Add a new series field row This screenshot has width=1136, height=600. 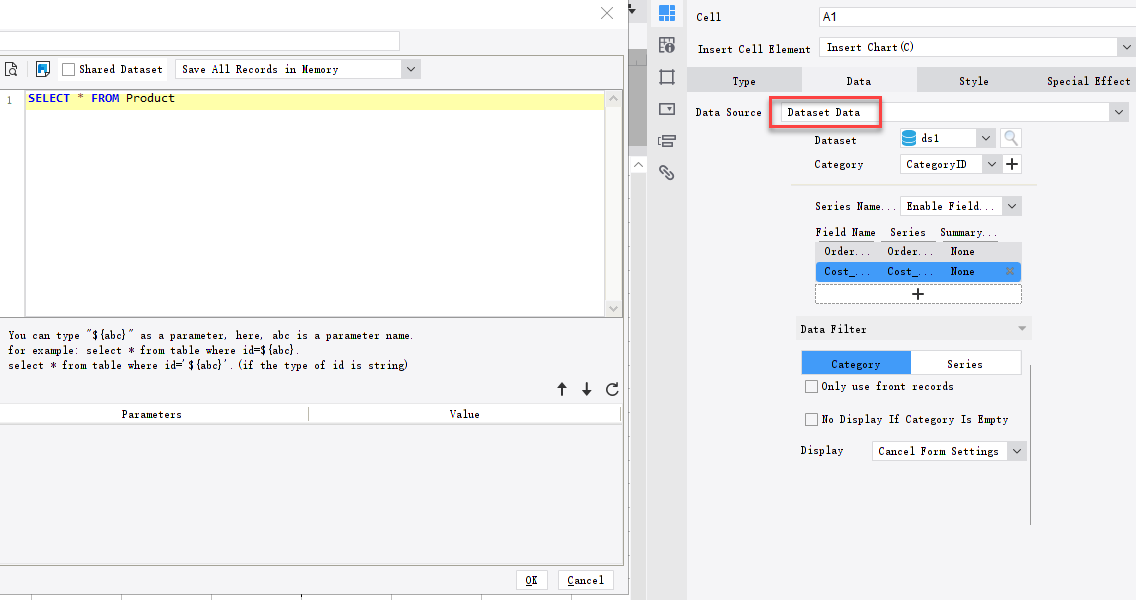click(918, 294)
